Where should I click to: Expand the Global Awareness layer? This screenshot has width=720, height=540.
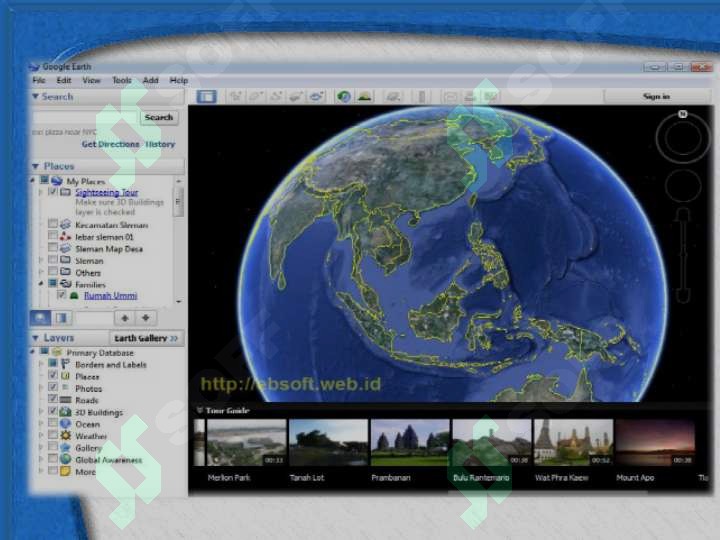point(41,459)
